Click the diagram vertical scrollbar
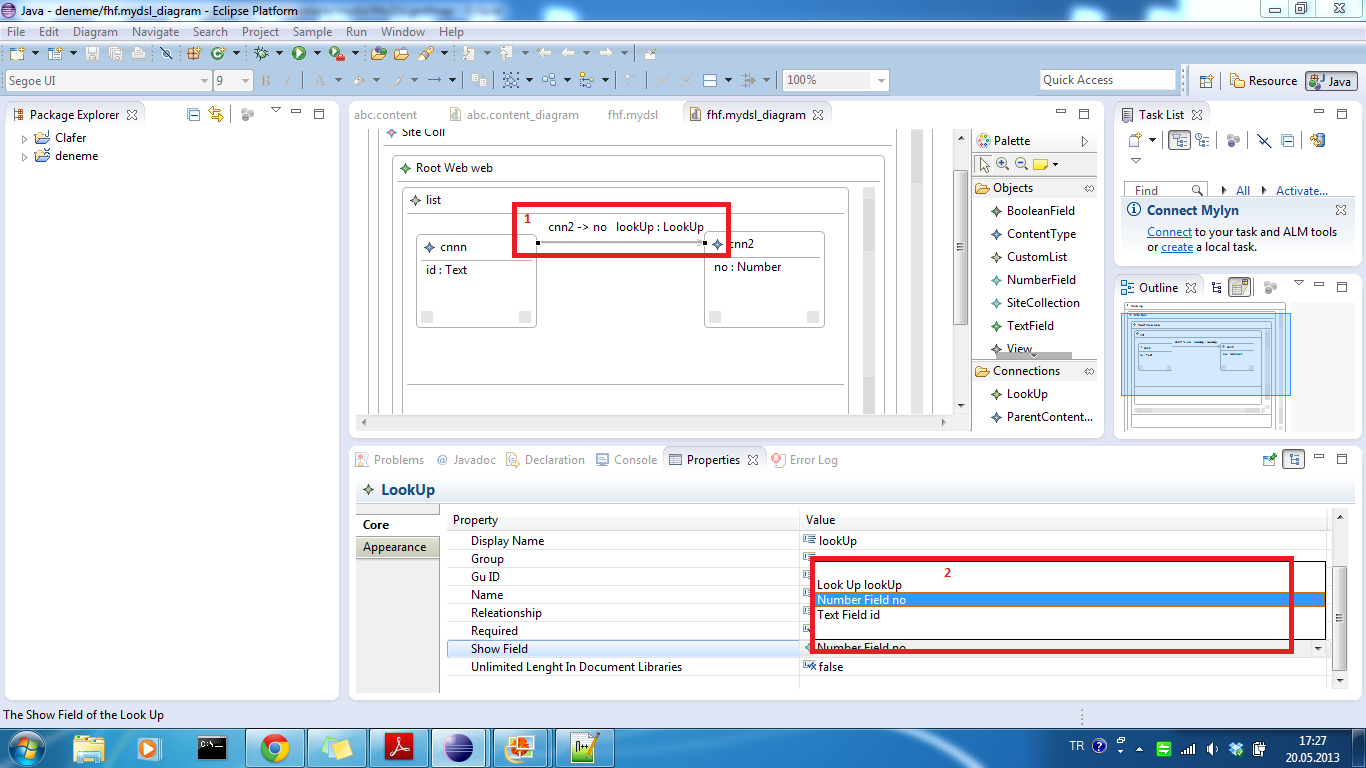Viewport: 1366px width, 768px height. click(961, 250)
